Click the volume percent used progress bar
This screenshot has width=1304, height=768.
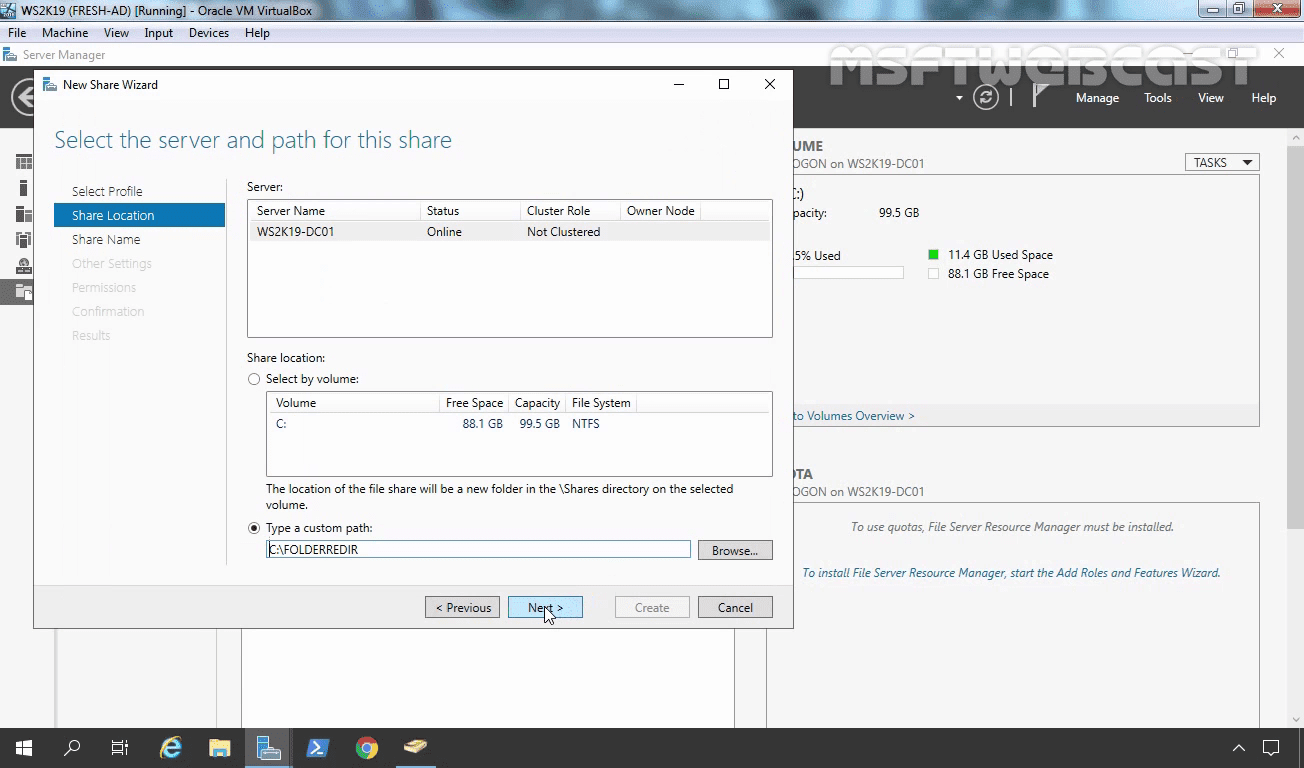848,273
